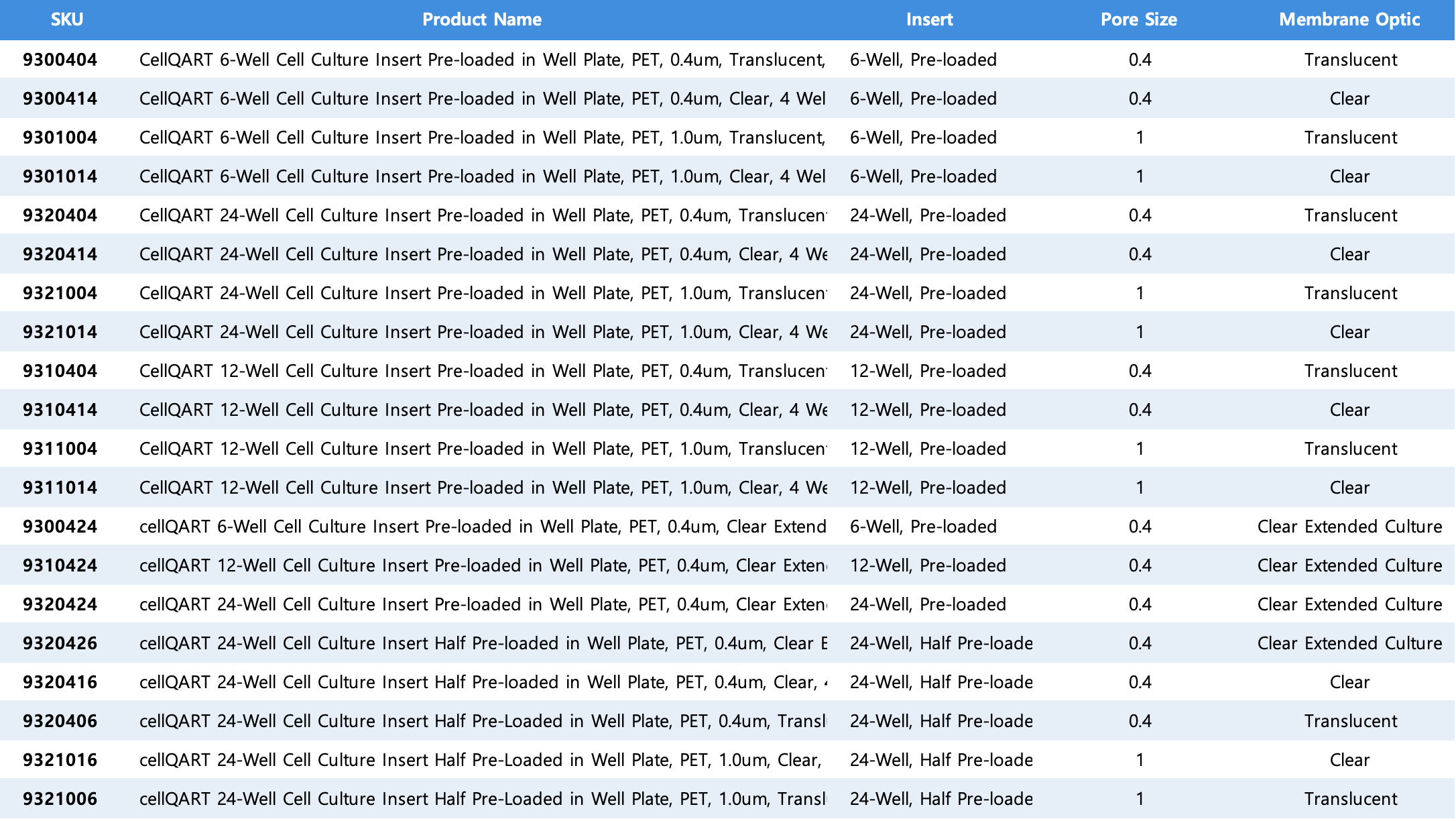Click Pore Size value in row 9301004
The image size is (1456, 821).
click(1140, 138)
